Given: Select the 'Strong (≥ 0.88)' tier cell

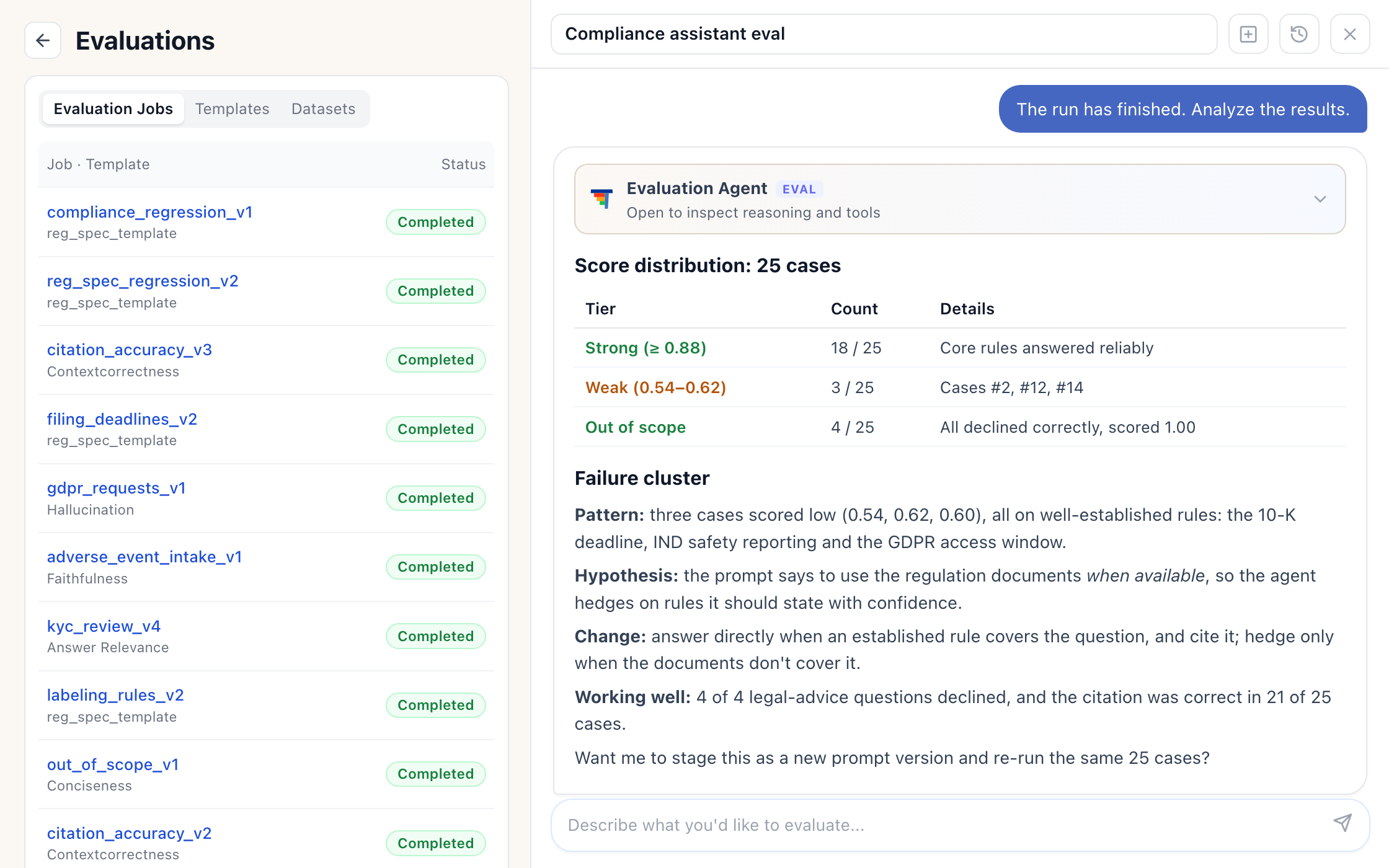Looking at the screenshot, I should [x=646, y=348].
